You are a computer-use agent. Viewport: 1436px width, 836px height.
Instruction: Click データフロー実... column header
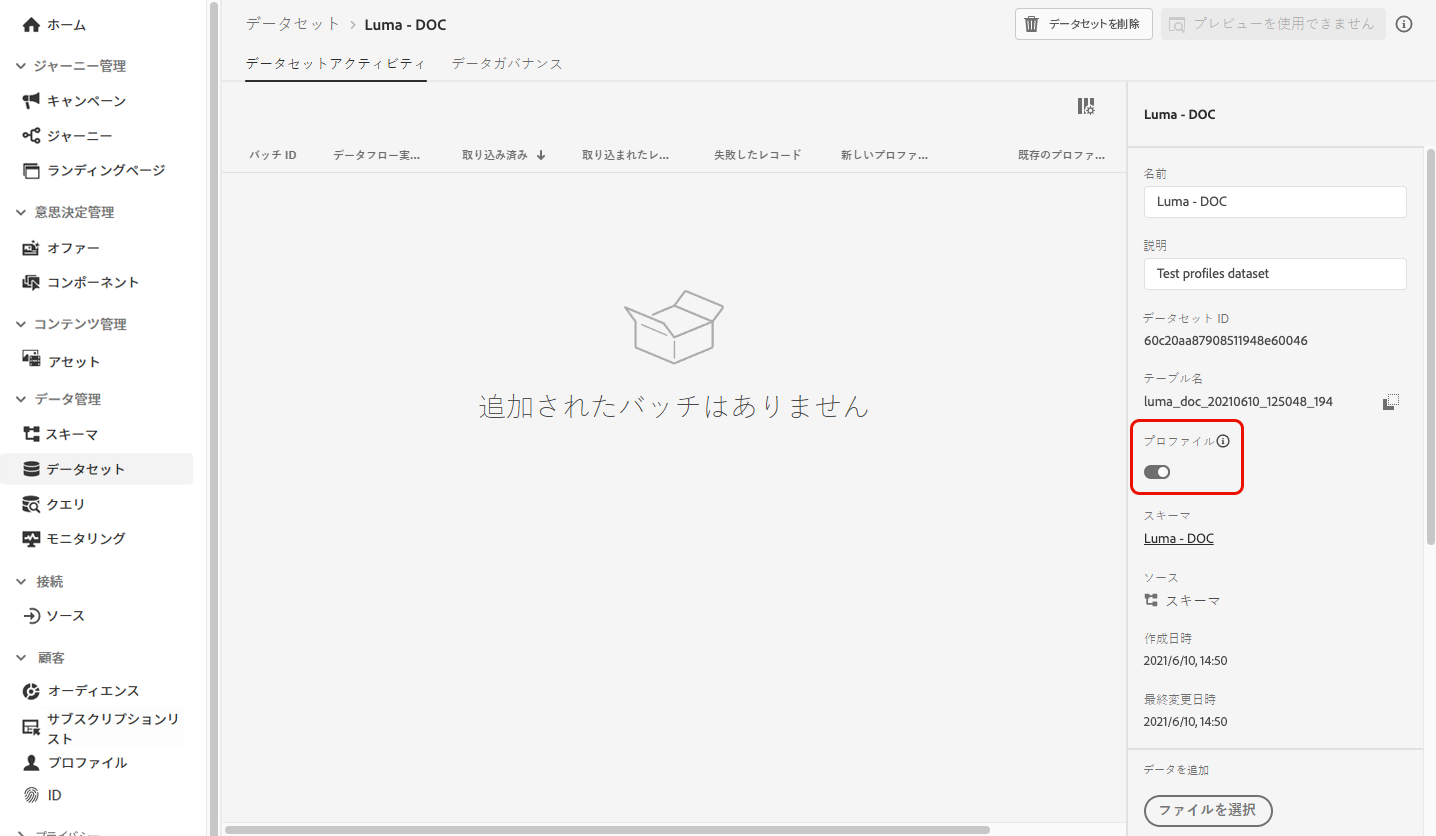point(377,155)
